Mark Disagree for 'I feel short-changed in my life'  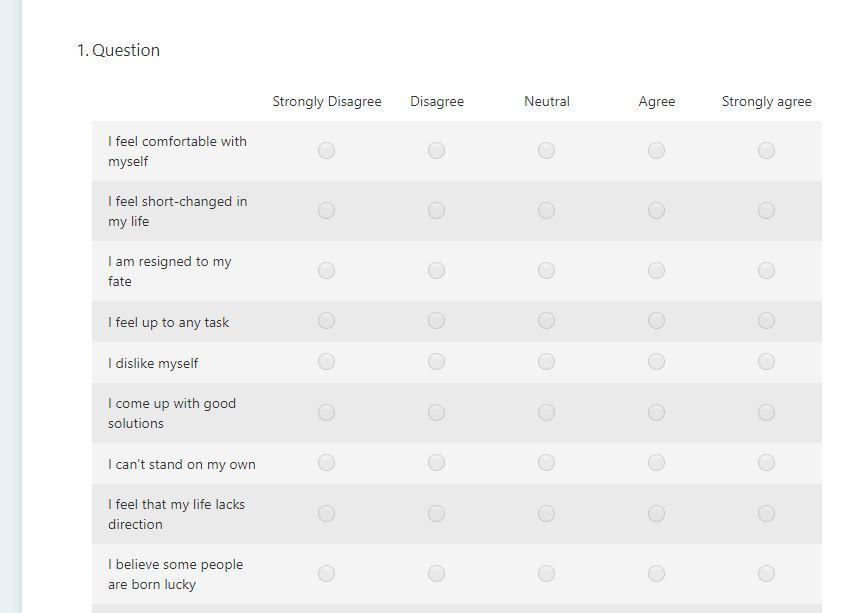[x=436, y=210]
